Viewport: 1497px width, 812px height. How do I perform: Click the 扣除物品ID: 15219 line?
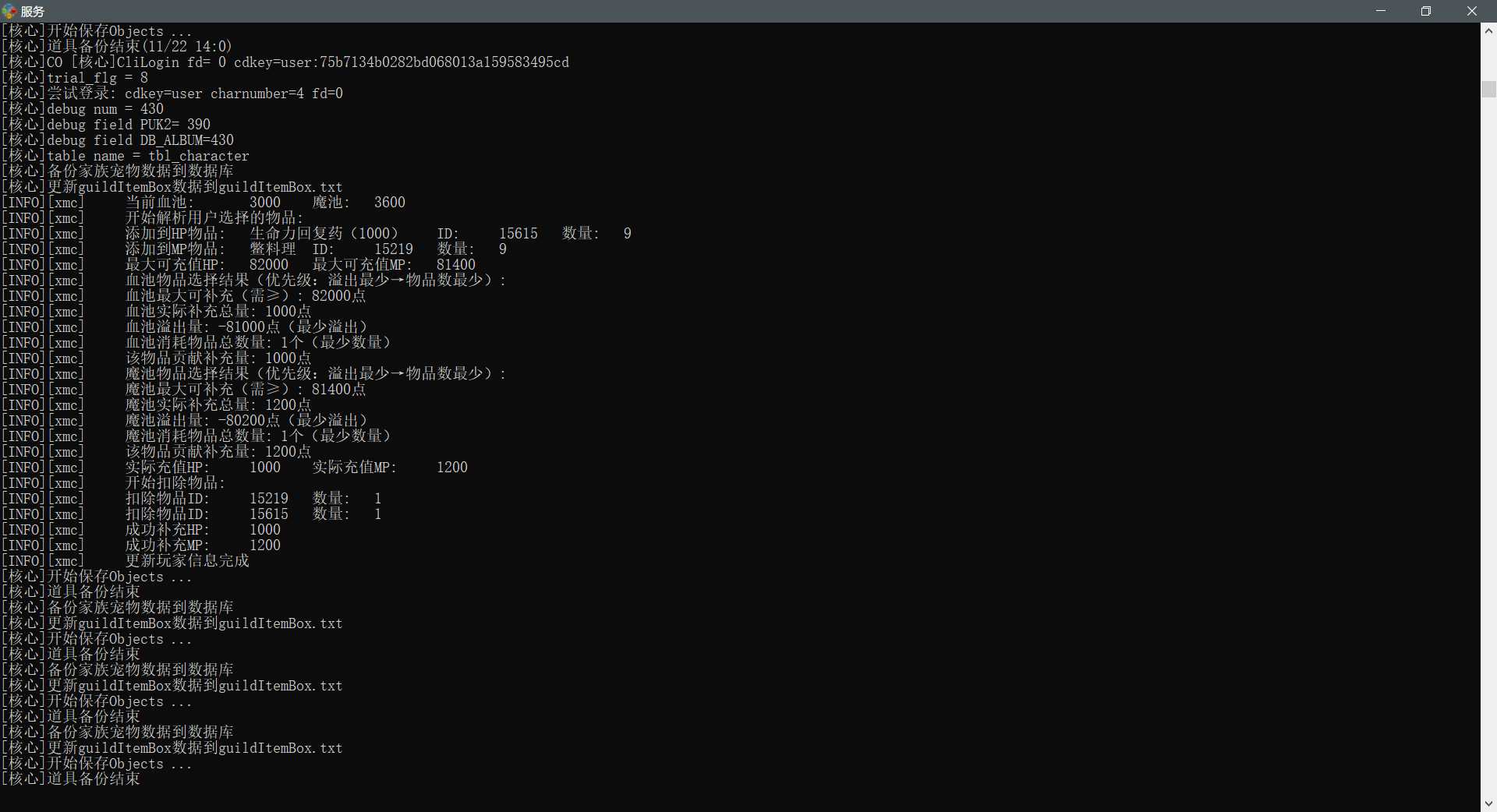point(192,499)
